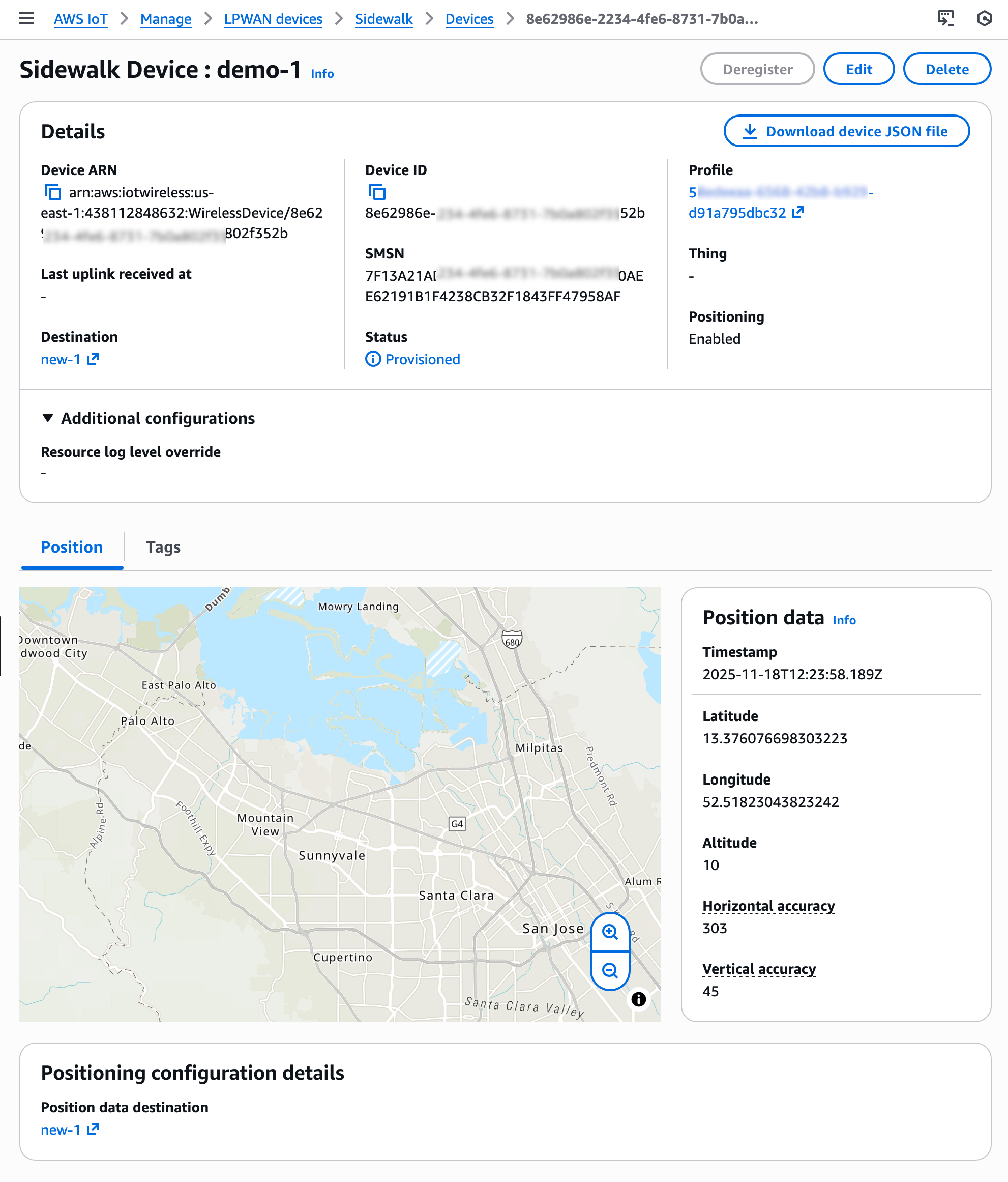
Task: Click the Delete button
Action: [946, 69]
